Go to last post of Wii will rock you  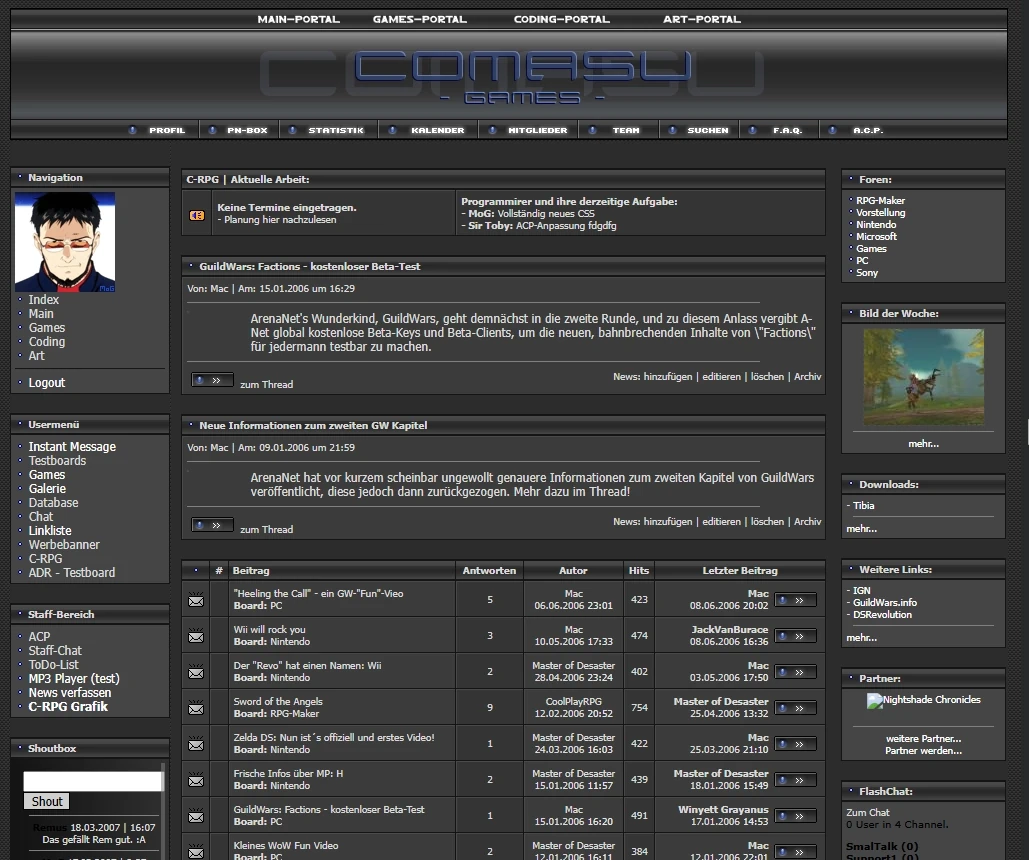(x=795, y=636)
